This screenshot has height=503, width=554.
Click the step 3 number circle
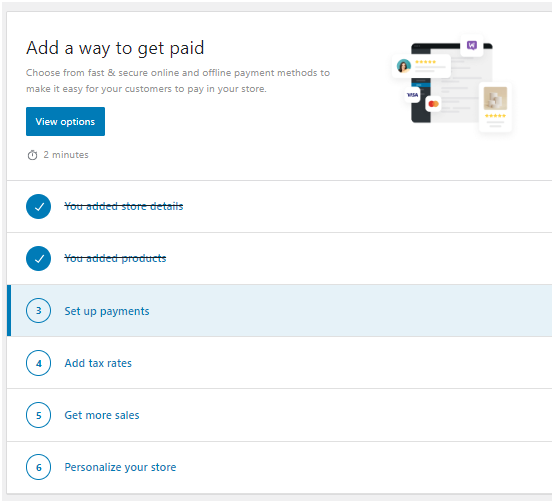39,310
